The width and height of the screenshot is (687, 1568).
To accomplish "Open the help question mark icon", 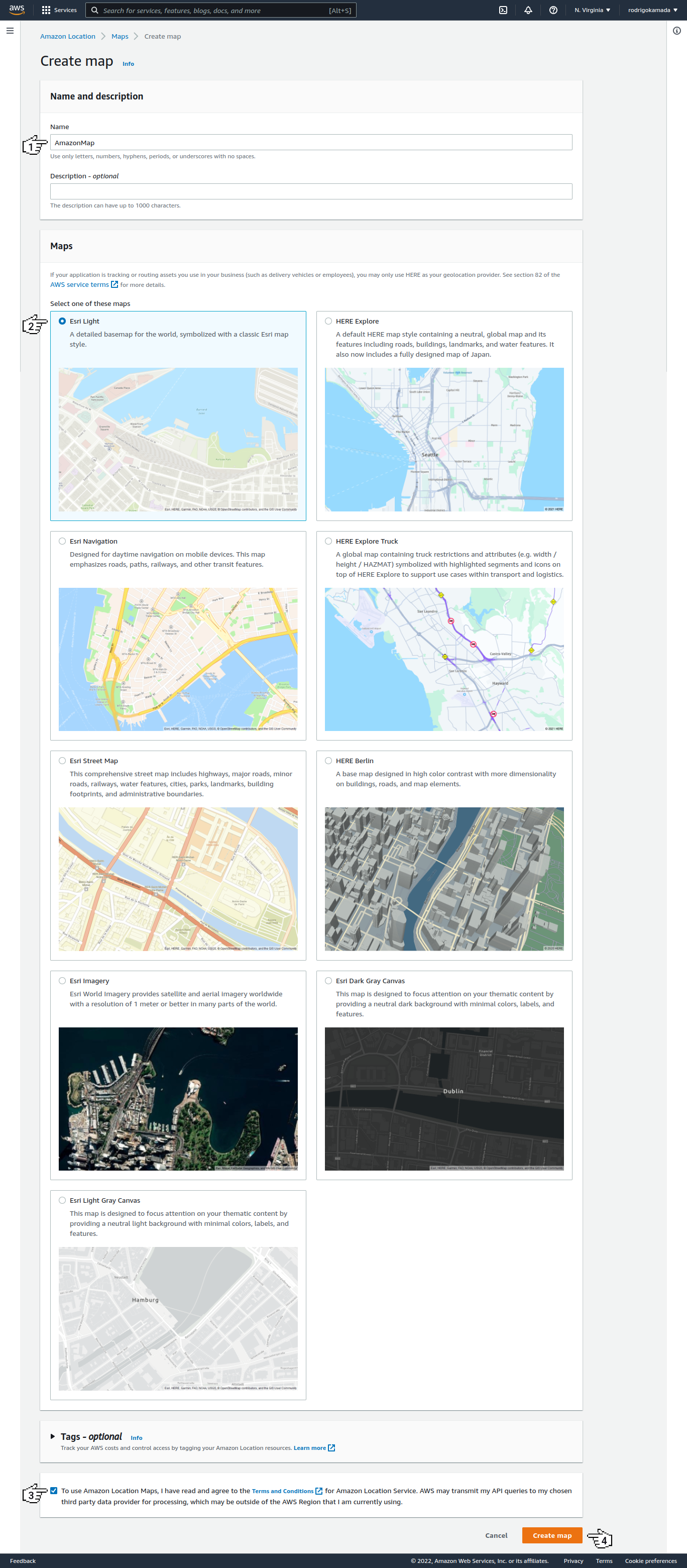I will tap(553, 11).
